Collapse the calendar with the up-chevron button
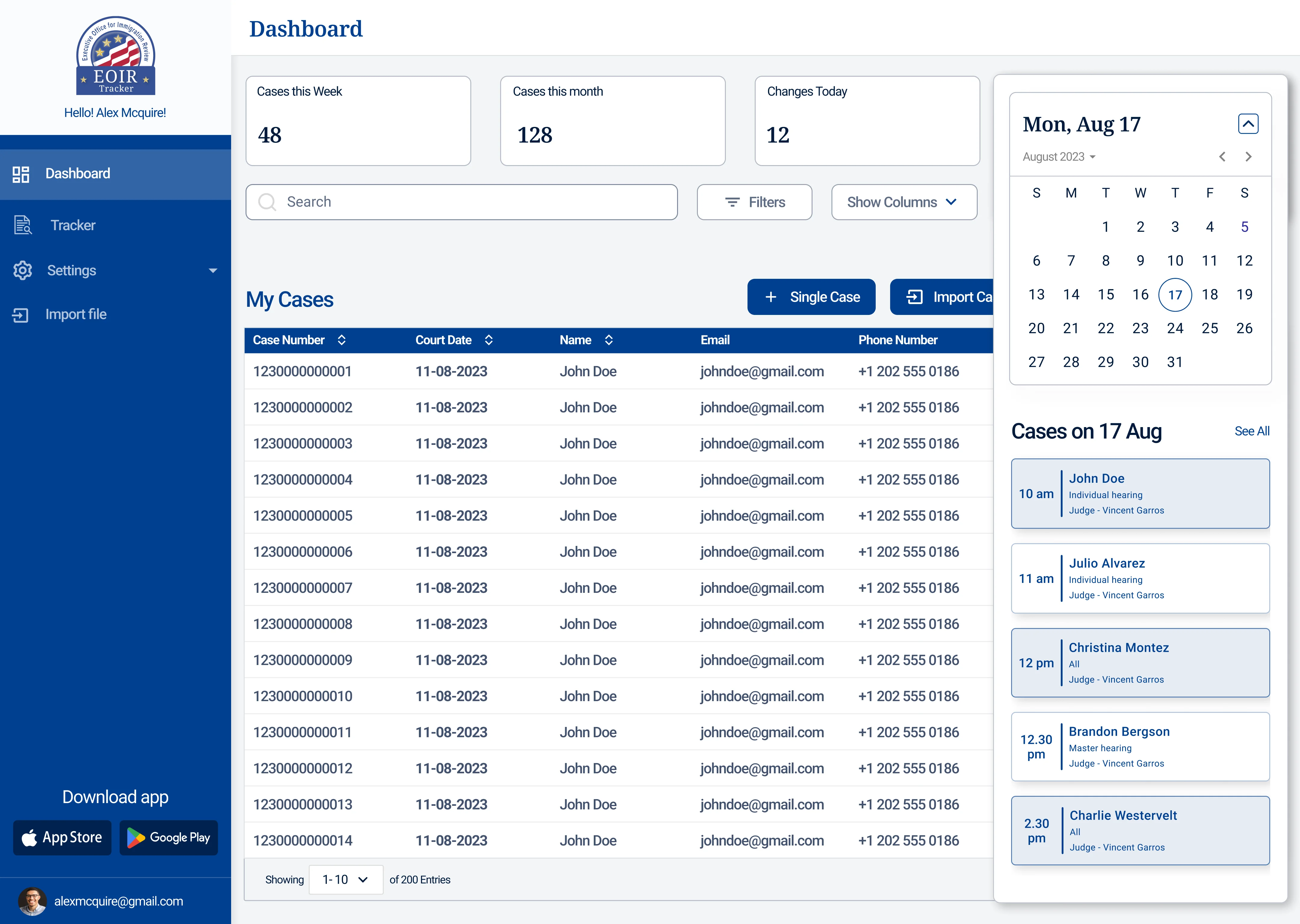1300x924 pixels. coord(1248,123)
